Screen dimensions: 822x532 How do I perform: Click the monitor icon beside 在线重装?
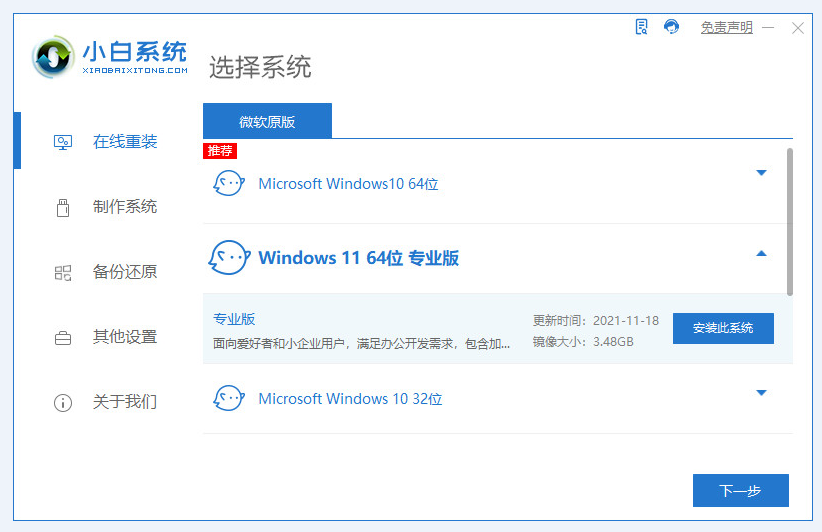(62, 142)
